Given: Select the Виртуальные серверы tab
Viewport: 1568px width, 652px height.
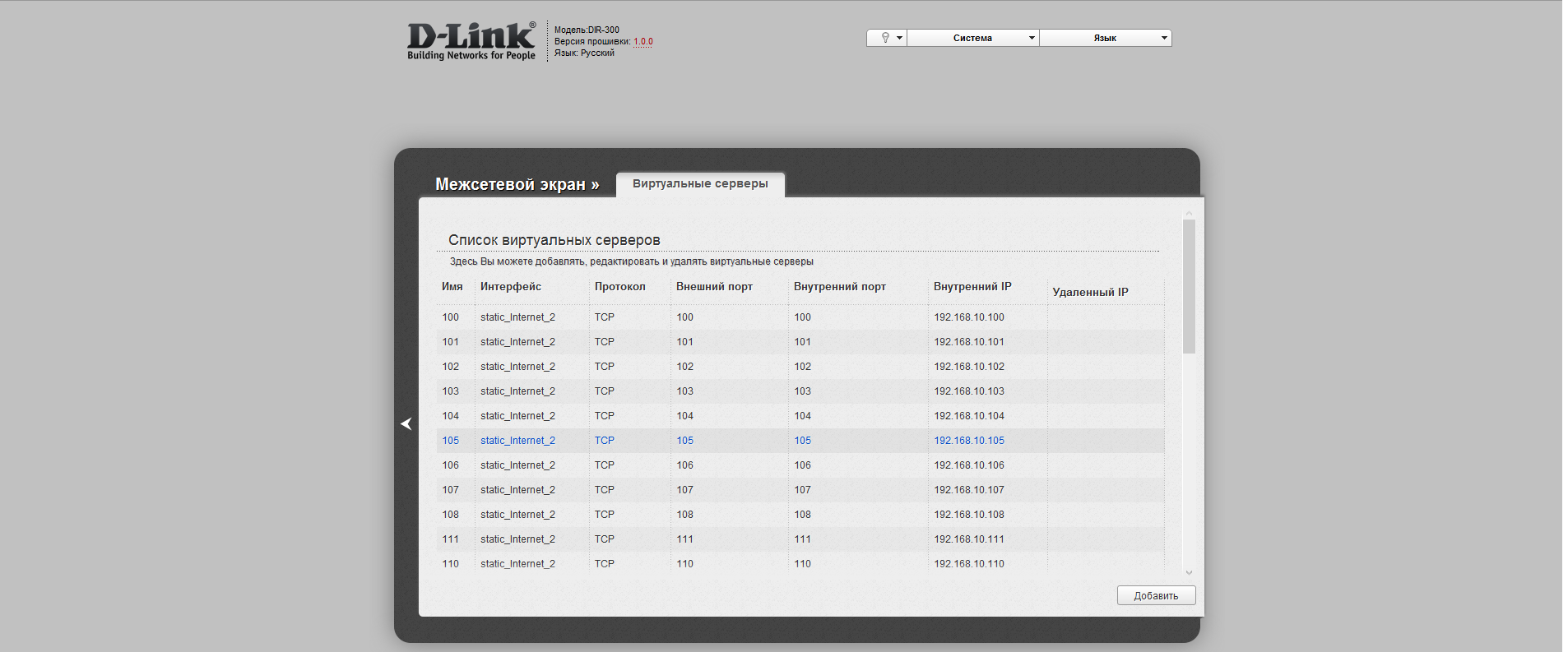Looking at the screenshot, I should click(x=700, y=184).
